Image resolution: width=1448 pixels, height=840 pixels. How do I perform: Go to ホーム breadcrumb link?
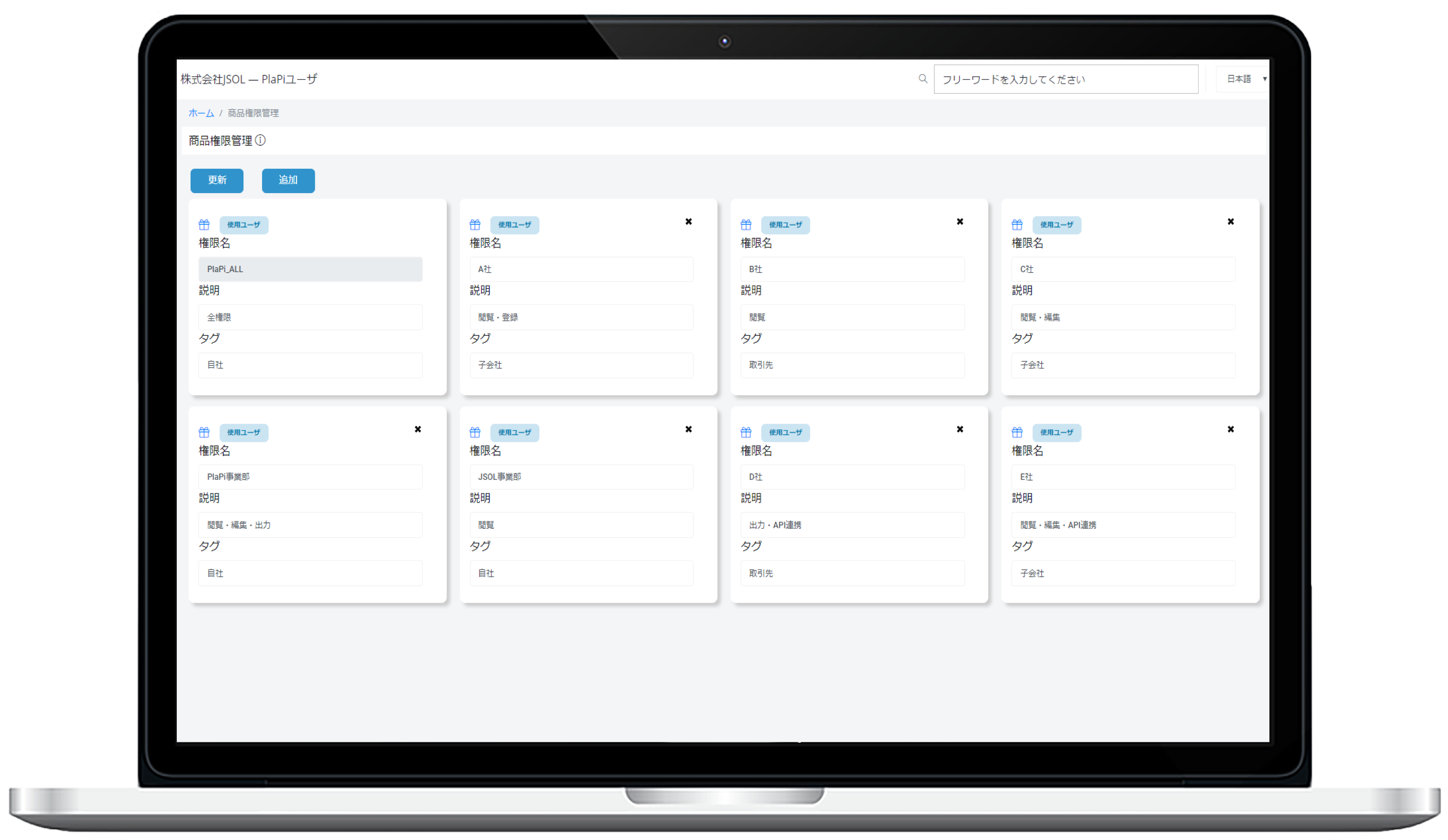(x=201, y=113)
